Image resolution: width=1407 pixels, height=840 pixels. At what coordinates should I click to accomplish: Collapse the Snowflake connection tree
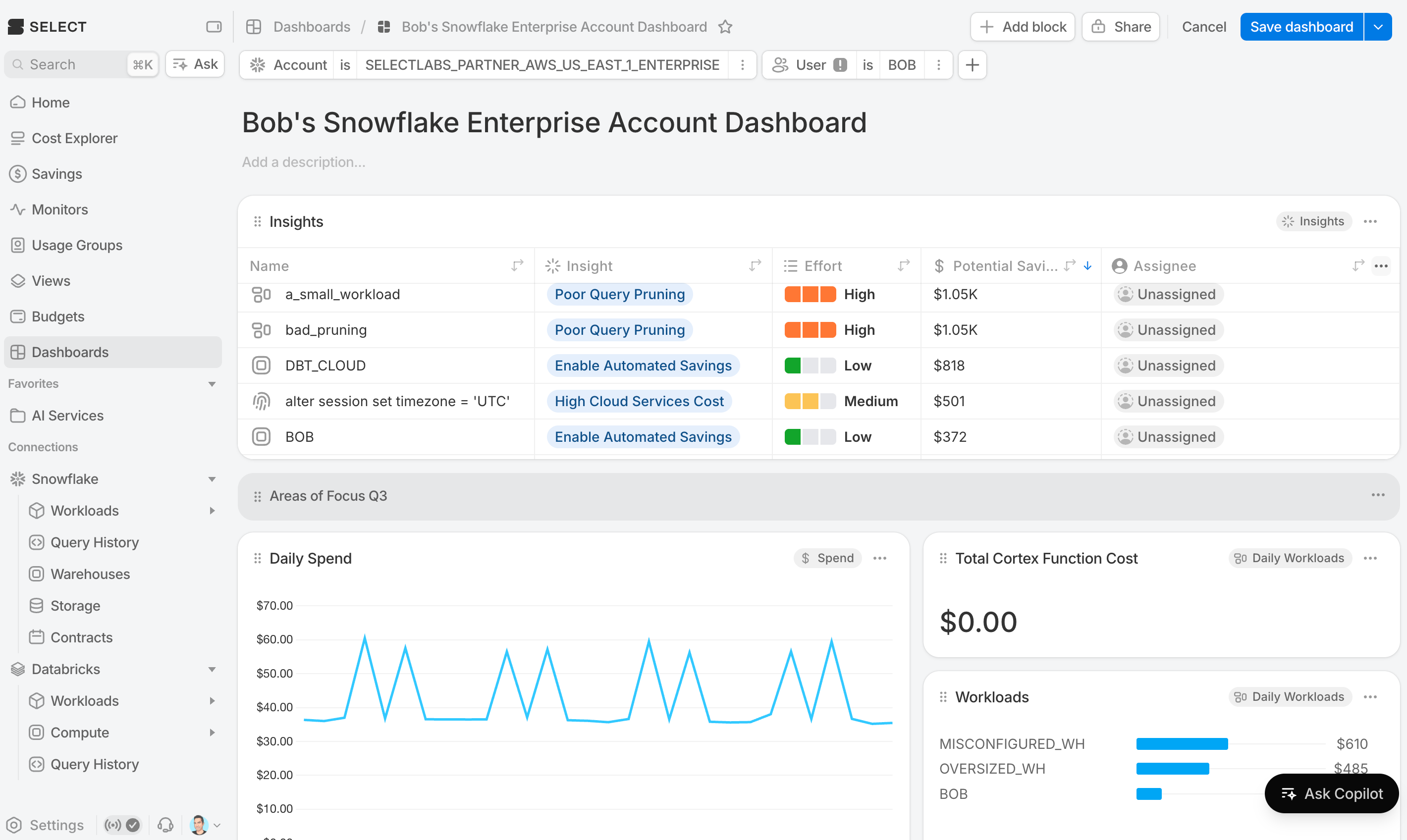[212, 479]
